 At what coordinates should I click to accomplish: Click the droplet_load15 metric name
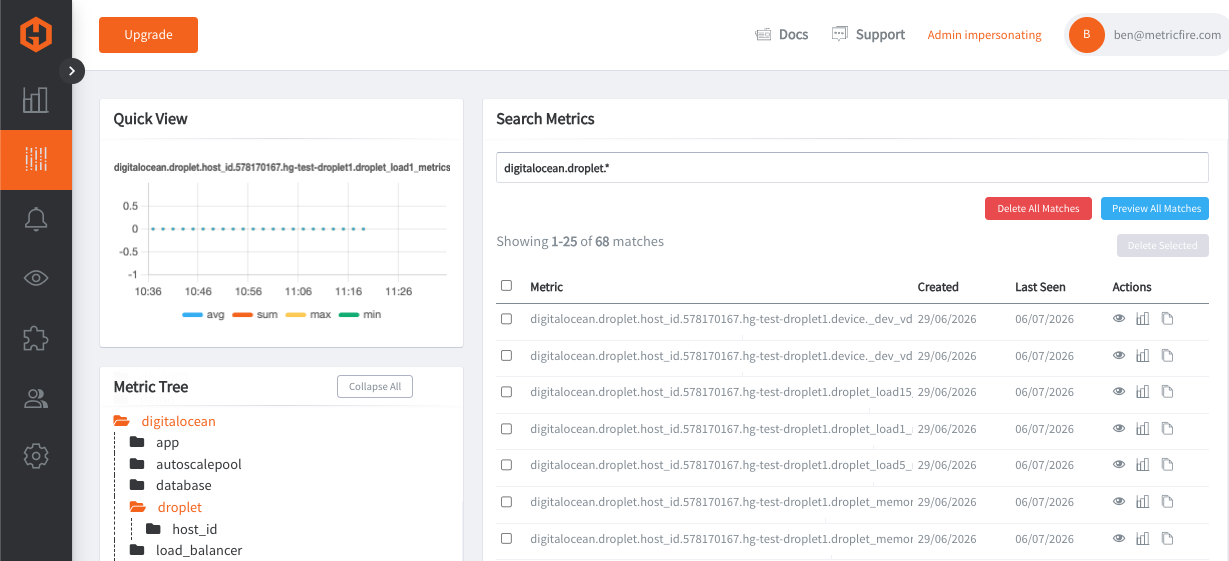721,392
